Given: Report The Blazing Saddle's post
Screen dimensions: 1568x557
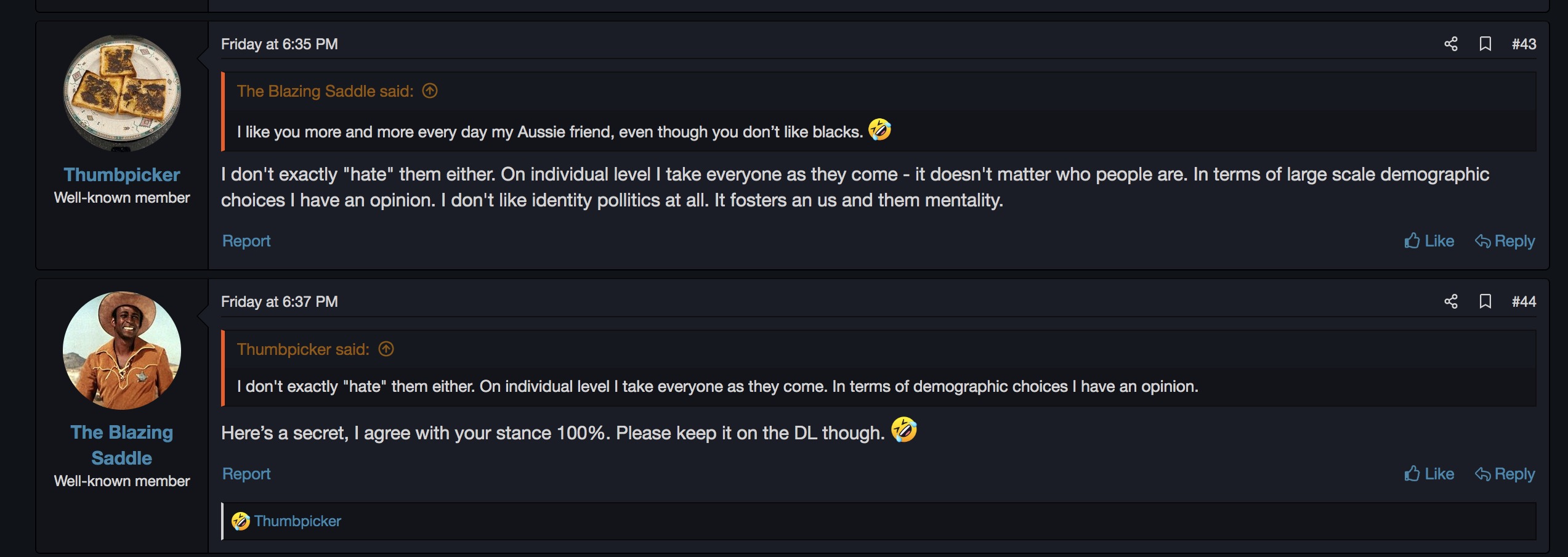Looking at the screenshot, I should click(x=246, y=474).
